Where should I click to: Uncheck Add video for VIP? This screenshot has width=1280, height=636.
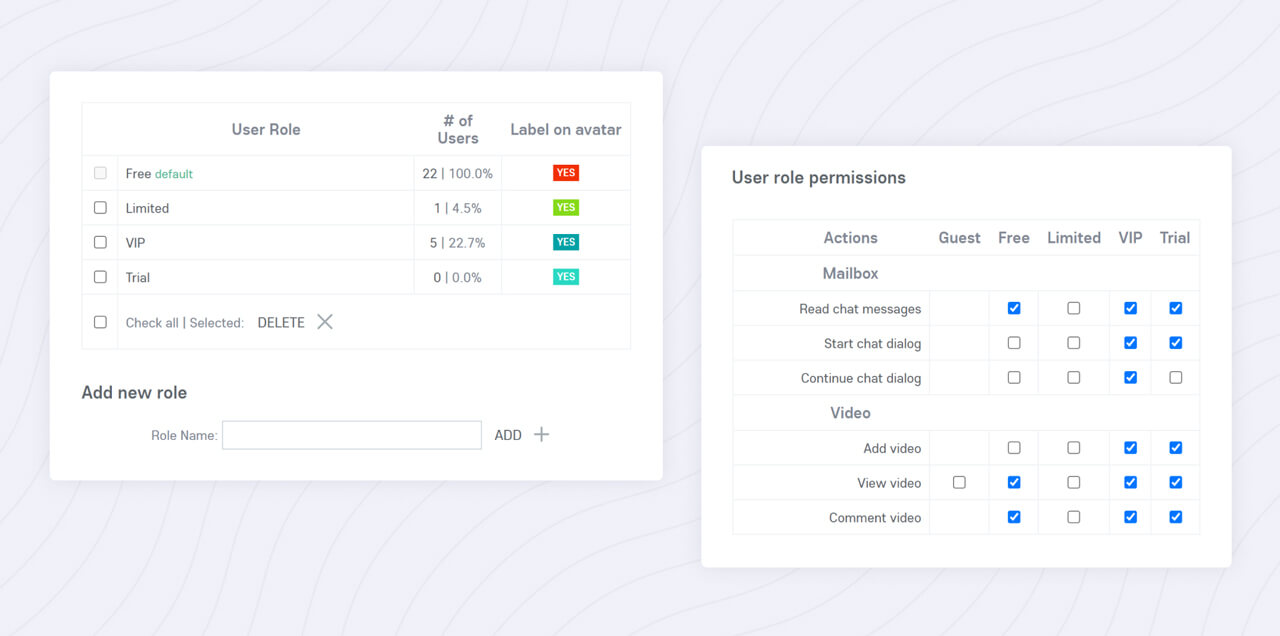pos(1130,448)
